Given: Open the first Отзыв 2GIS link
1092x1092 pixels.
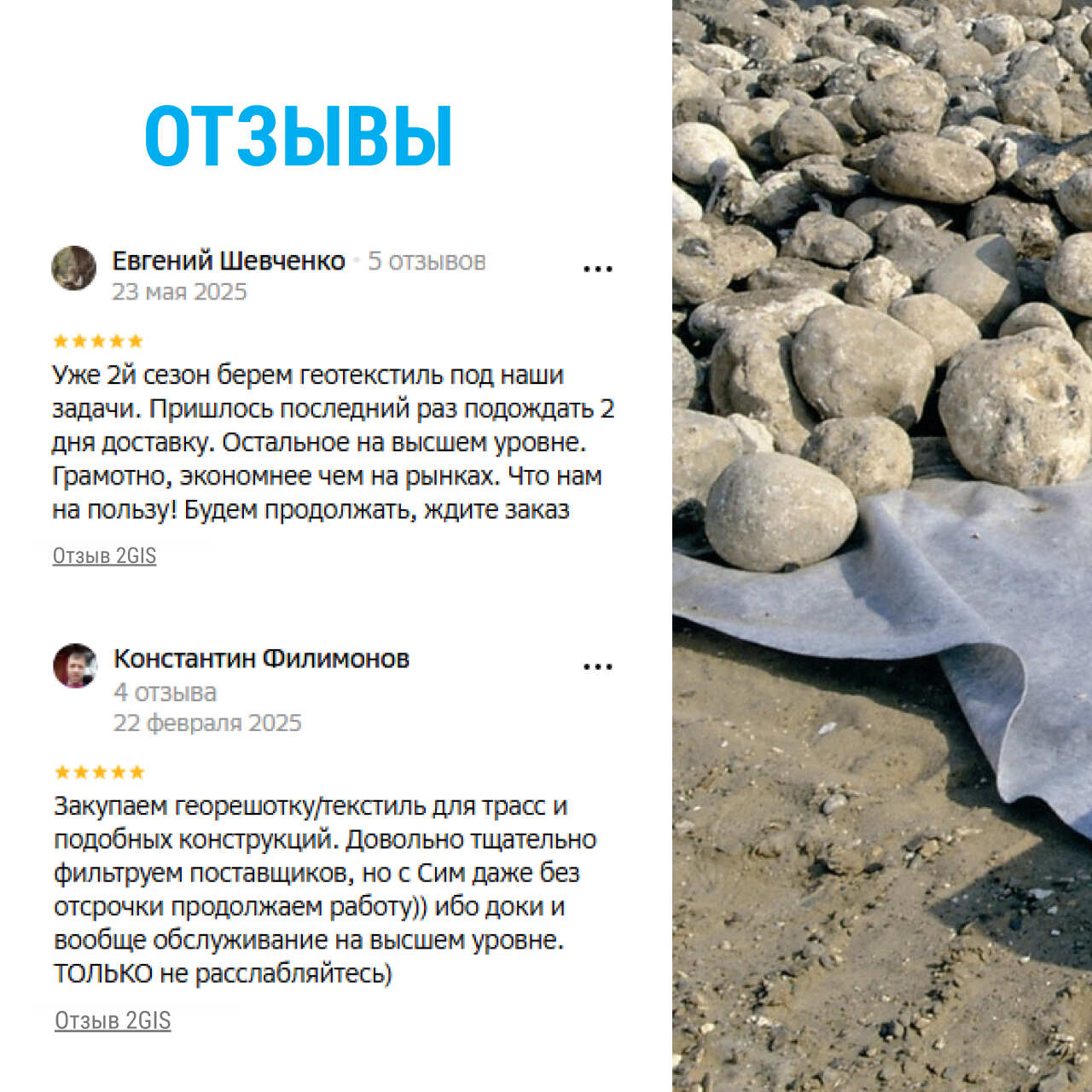Looking at the screenshot, I should point(104,555).
